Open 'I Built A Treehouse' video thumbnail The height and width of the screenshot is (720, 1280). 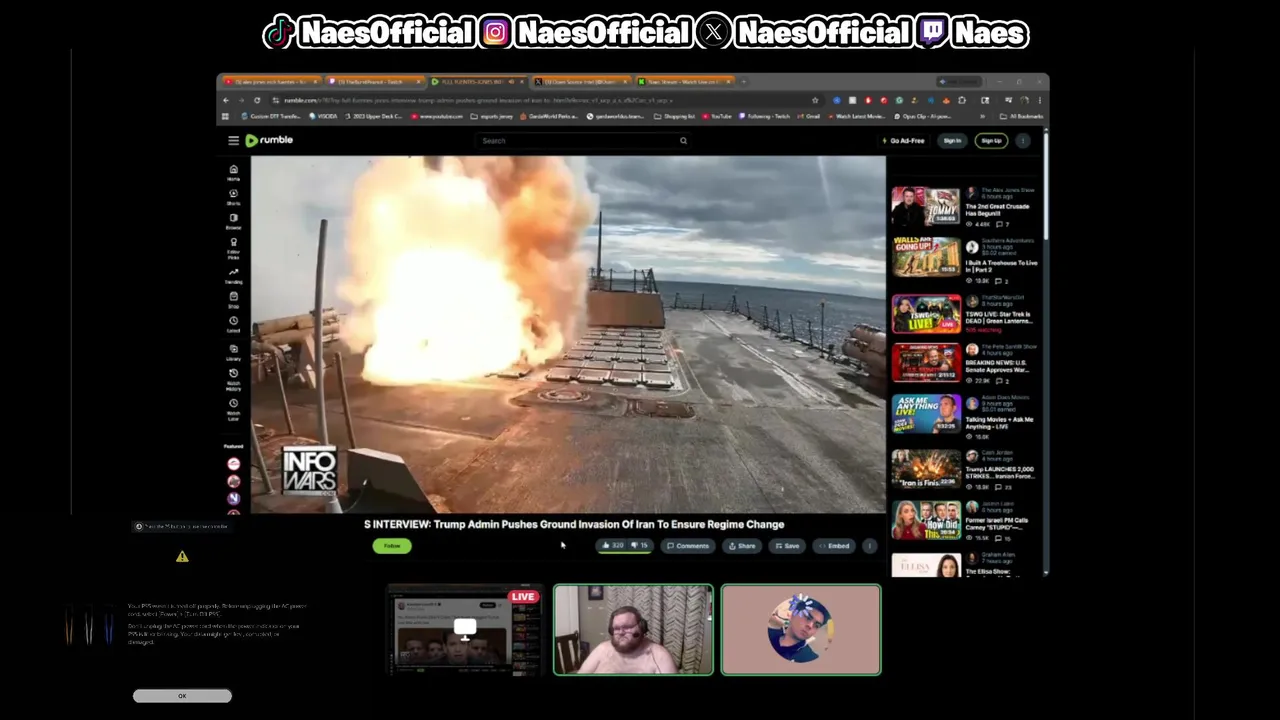pyautogui.click(x=926, y=259)
